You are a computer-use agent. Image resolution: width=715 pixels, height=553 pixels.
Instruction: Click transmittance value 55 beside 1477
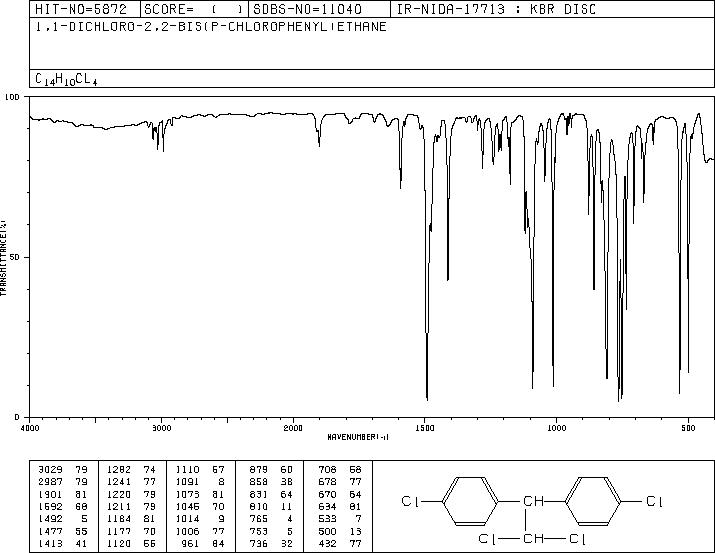pos(81,531)
